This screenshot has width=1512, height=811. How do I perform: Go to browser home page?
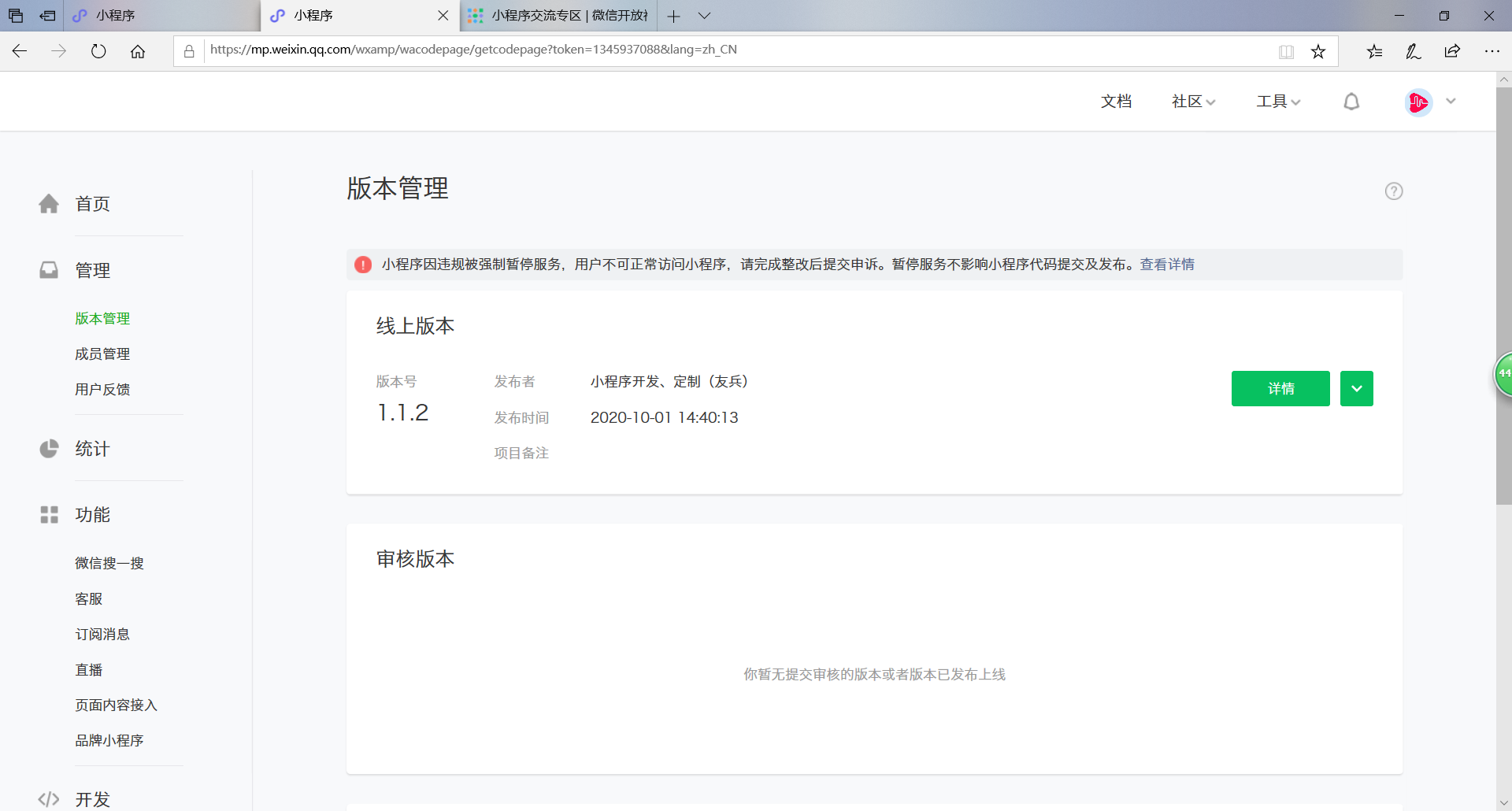138,51
